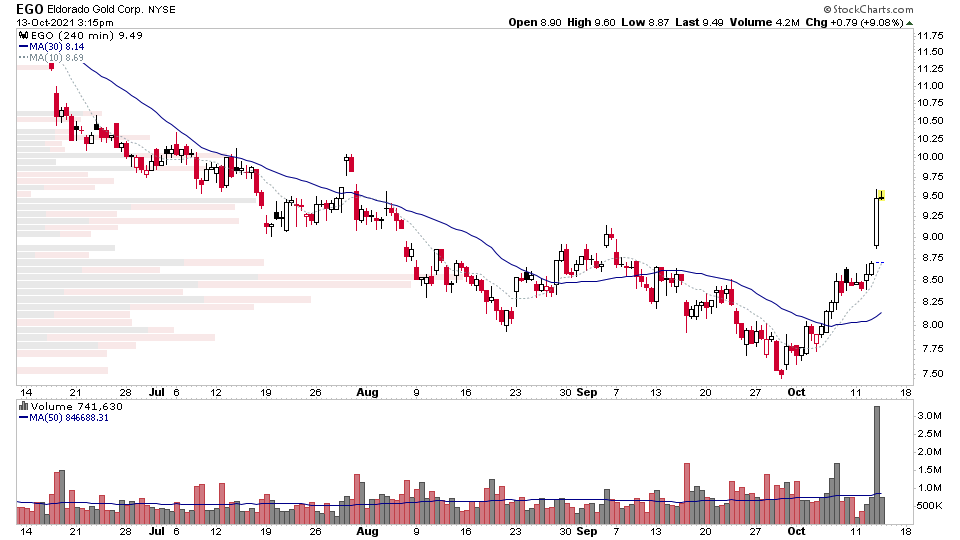
Task: Click the Jul label on the price panel date axis
Action: point(157,392)
